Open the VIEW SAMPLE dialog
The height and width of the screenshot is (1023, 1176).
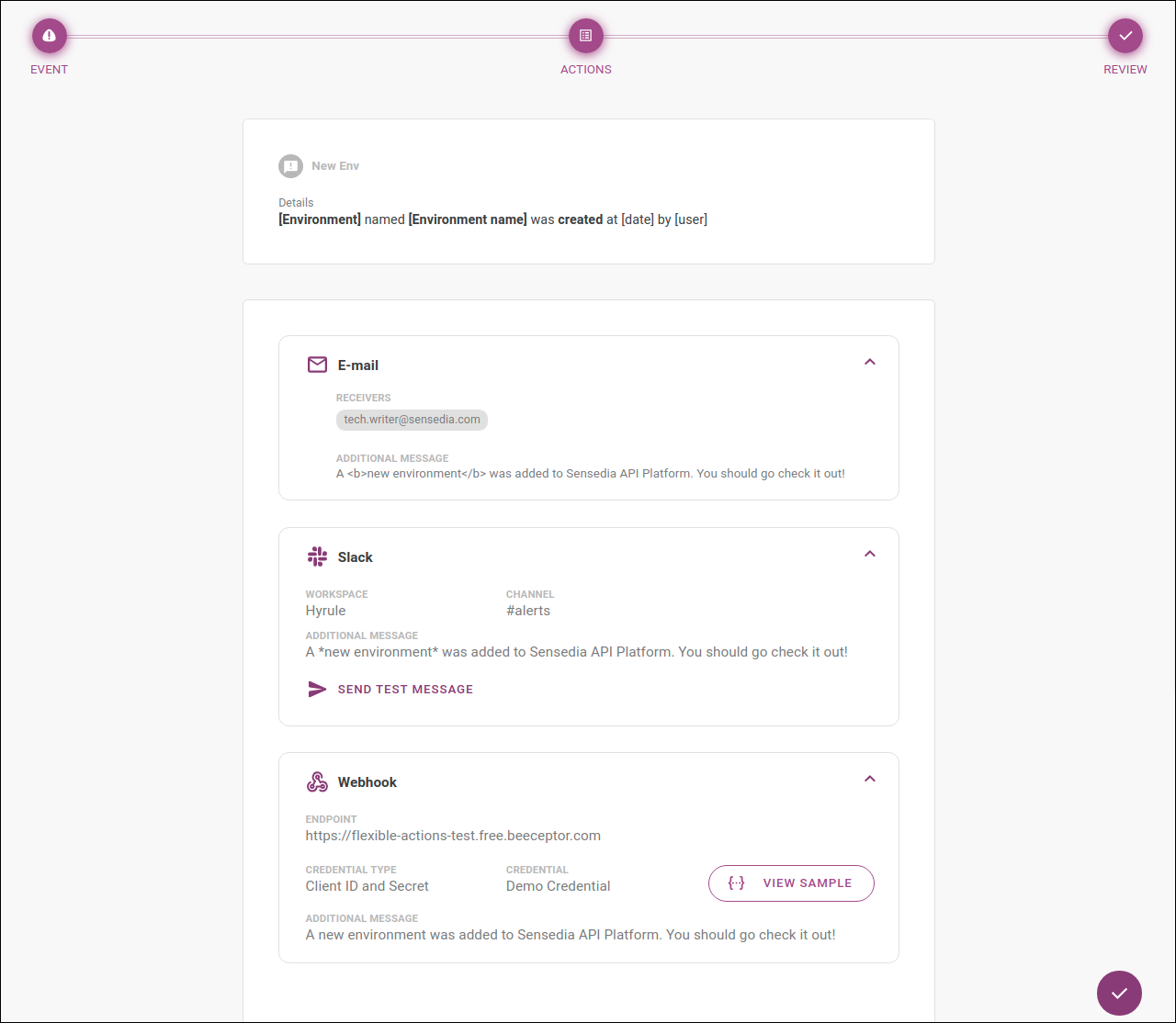click(791, 882)
